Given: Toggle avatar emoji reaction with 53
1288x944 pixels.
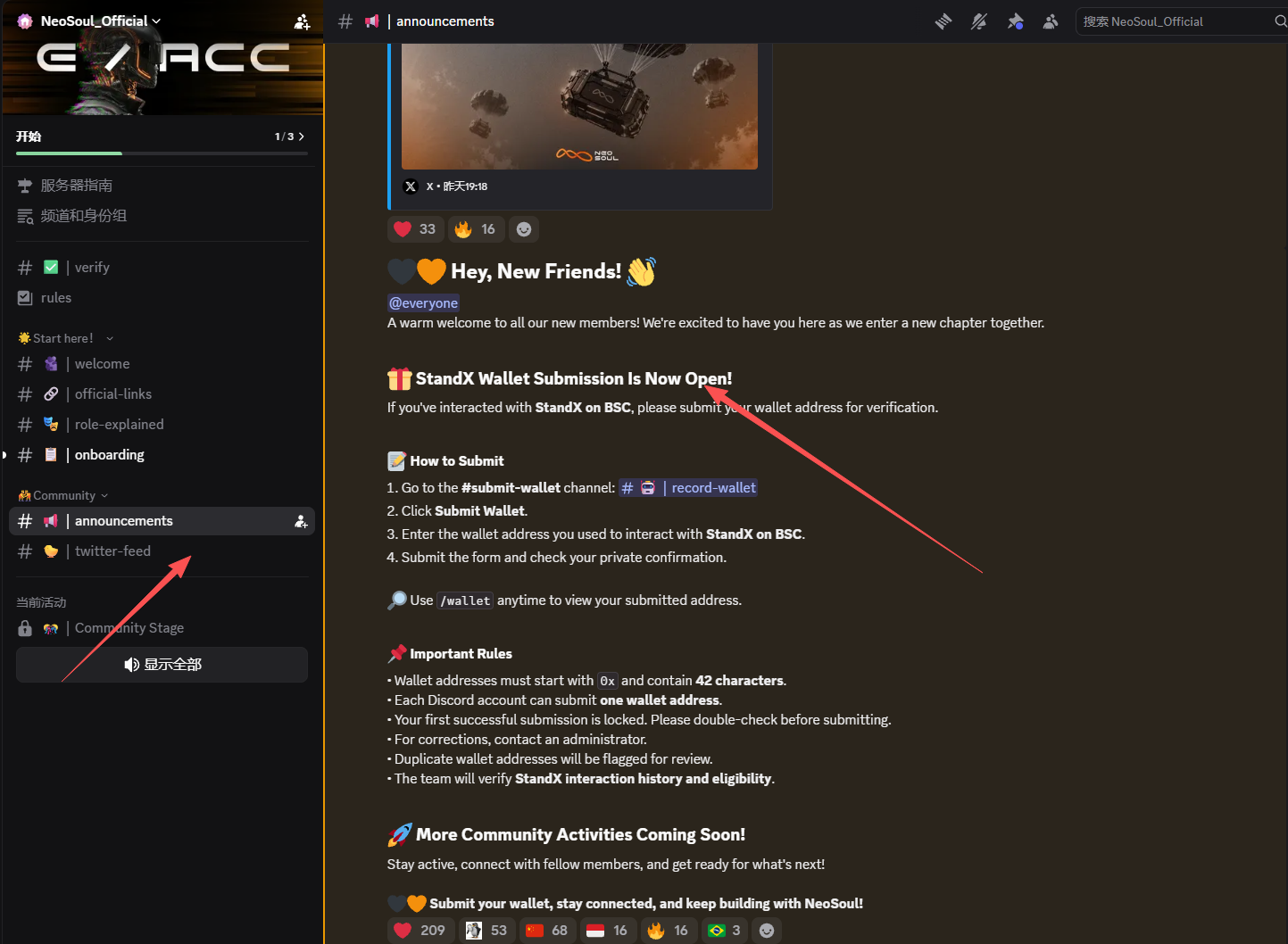Looking at the screenshot, I should (x=486, y=931).
